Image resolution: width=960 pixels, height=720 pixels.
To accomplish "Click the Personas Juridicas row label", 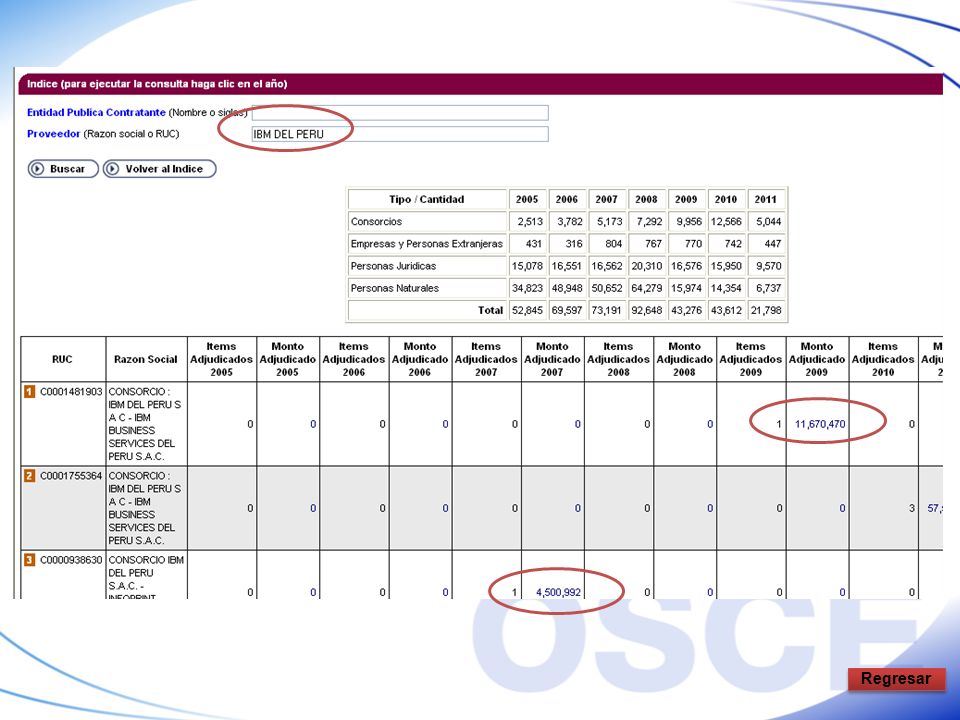I will [x=393, y=266].
